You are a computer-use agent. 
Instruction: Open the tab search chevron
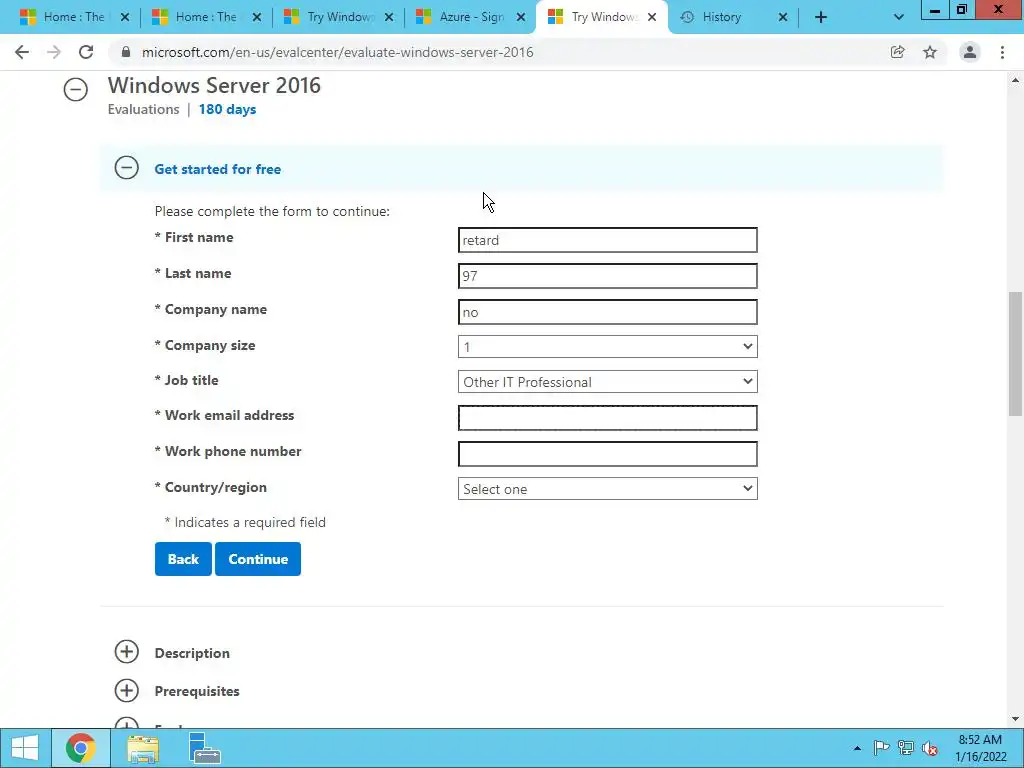point(899,18)
